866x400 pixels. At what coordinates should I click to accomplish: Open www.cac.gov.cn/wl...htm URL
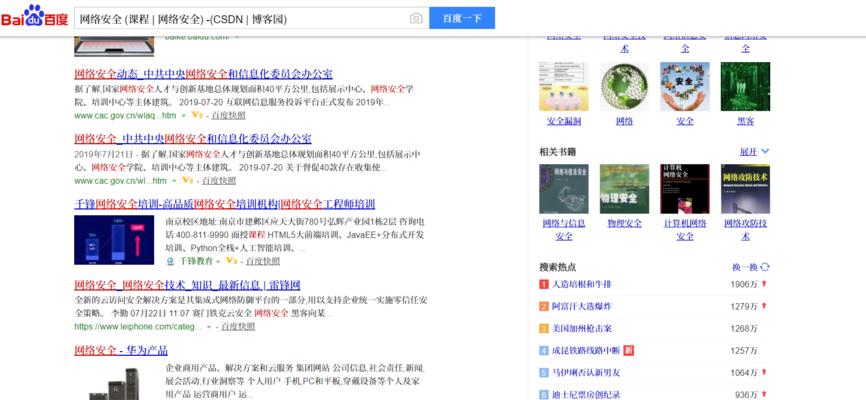(x=120, y=181)
